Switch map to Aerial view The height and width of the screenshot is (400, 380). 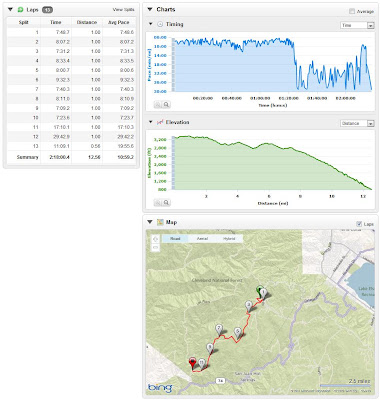click(x=202, y=239)
